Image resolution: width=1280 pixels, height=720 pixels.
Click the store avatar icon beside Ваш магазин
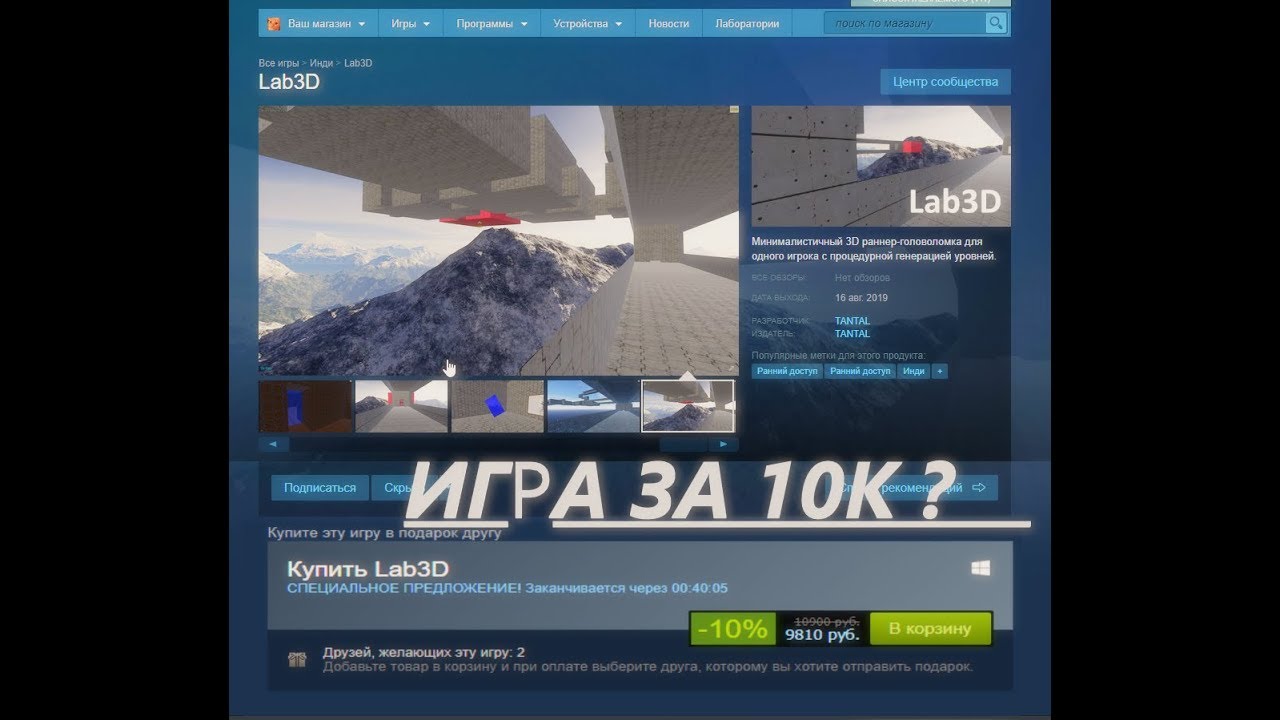point(274,24)
